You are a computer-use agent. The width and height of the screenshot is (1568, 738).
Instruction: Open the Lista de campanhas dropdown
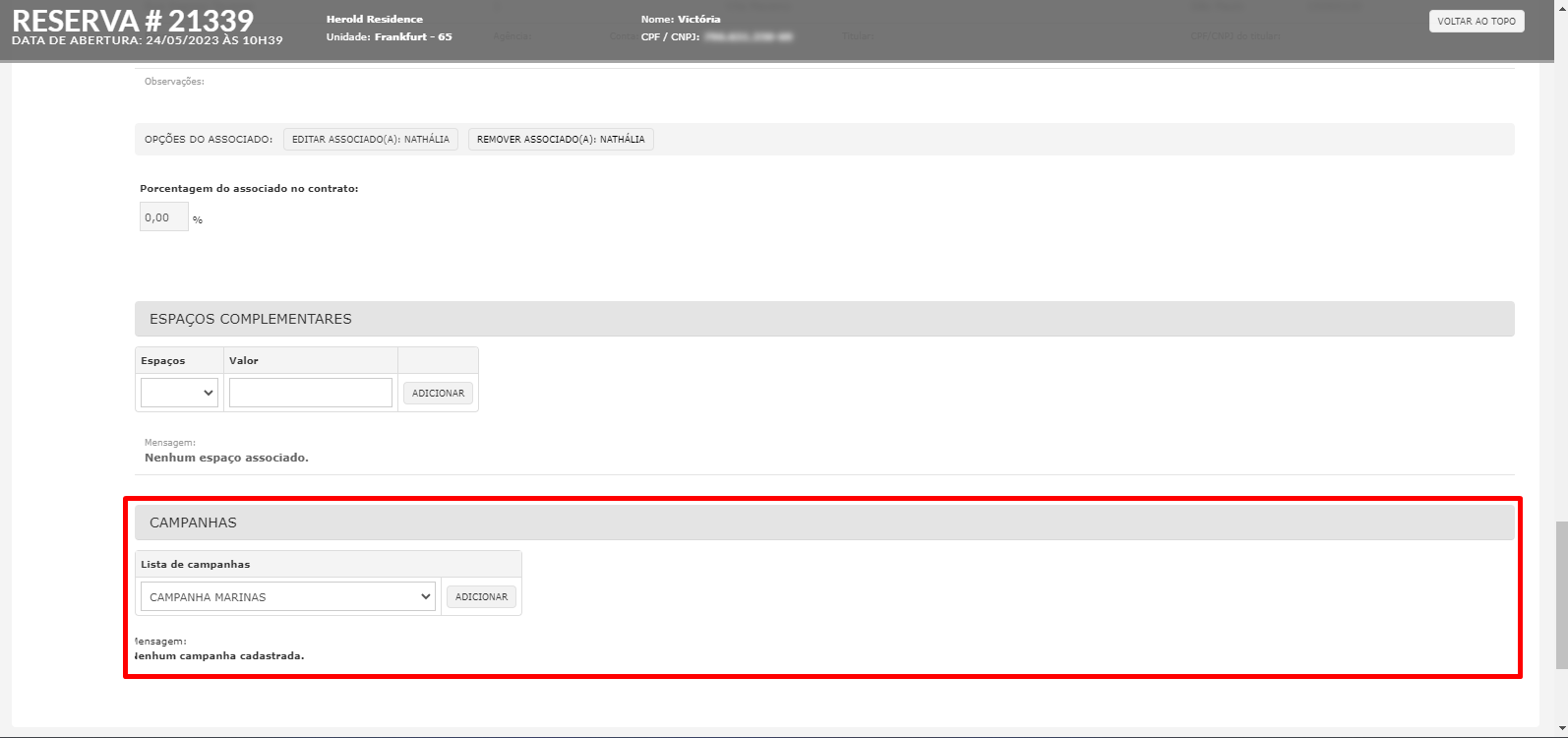[x=288, y=596]
